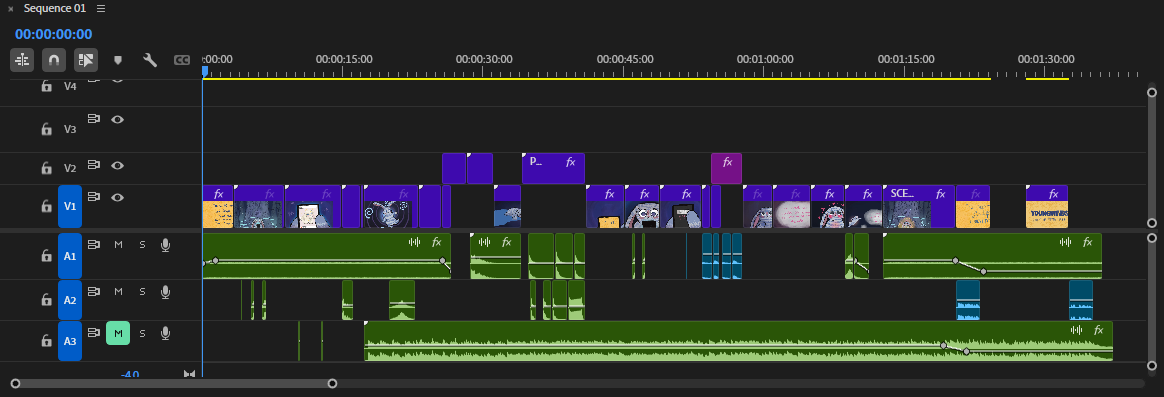Hide track V1 with eye icon
This screenshot has width=1164, height=397.
tap(117, 197)
